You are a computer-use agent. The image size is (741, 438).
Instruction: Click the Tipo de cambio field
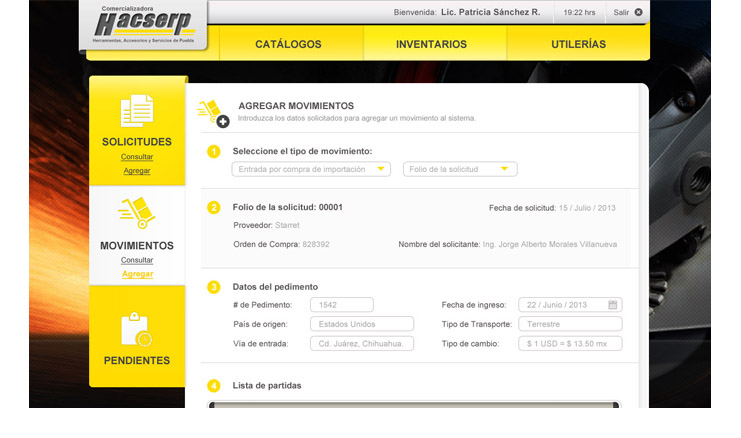click(570, 344)
